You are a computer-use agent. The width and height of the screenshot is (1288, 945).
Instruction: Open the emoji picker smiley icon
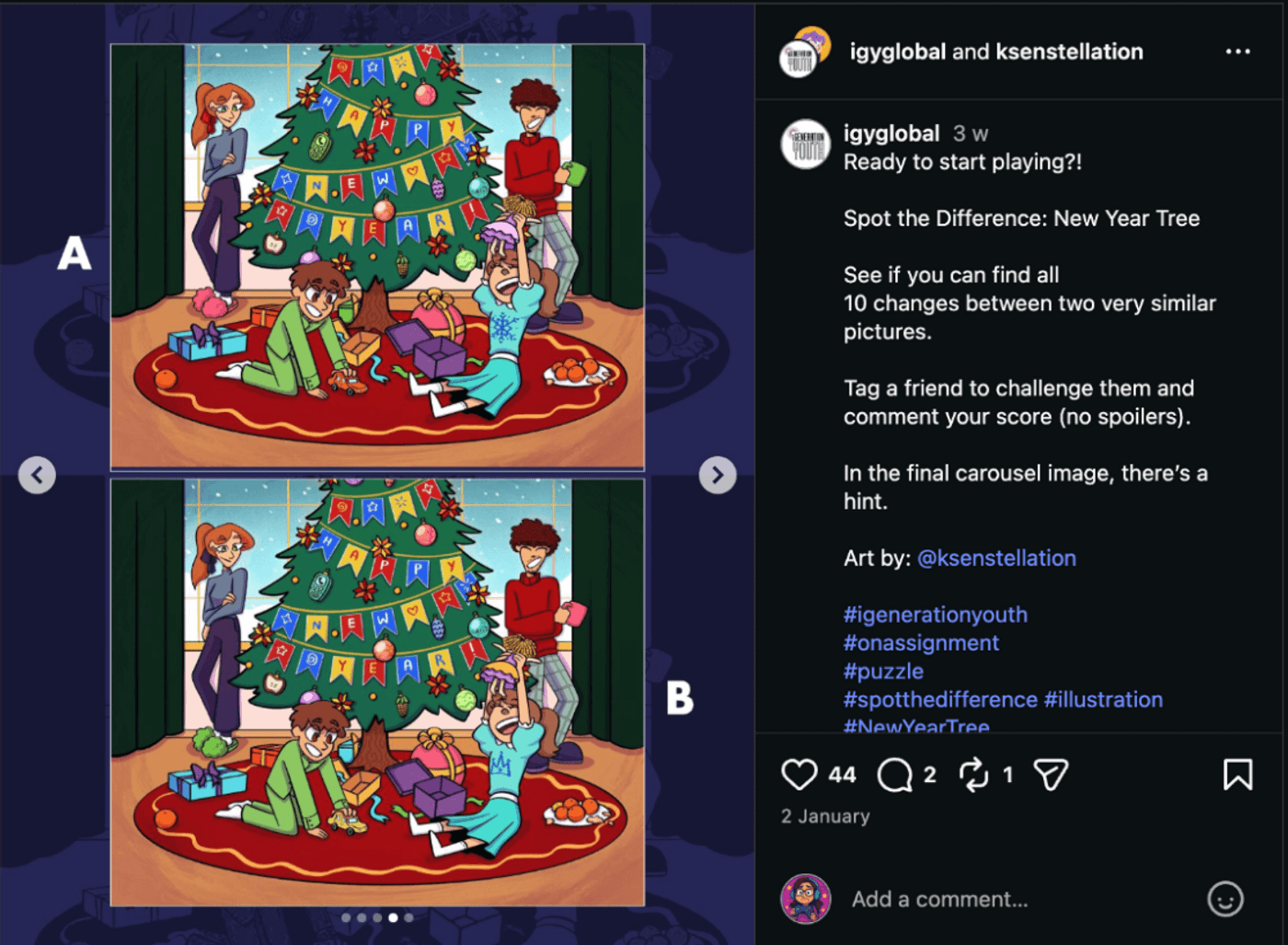click(x=1225, y=899)
